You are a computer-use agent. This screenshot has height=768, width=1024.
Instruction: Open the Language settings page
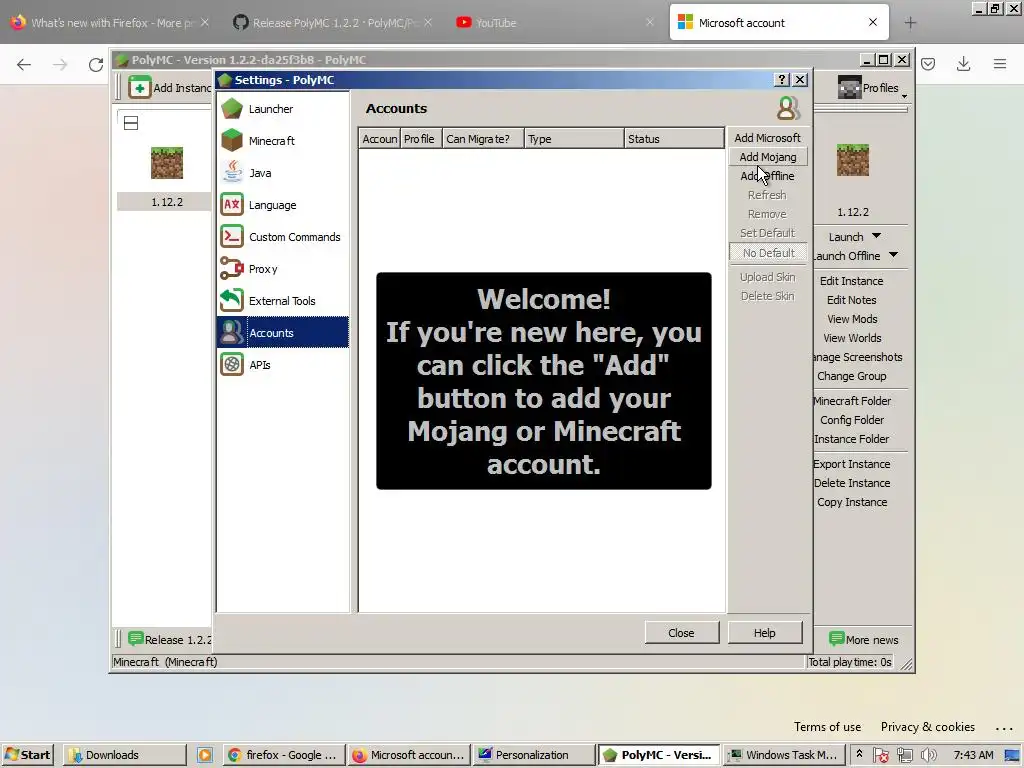tap(283, 204)
